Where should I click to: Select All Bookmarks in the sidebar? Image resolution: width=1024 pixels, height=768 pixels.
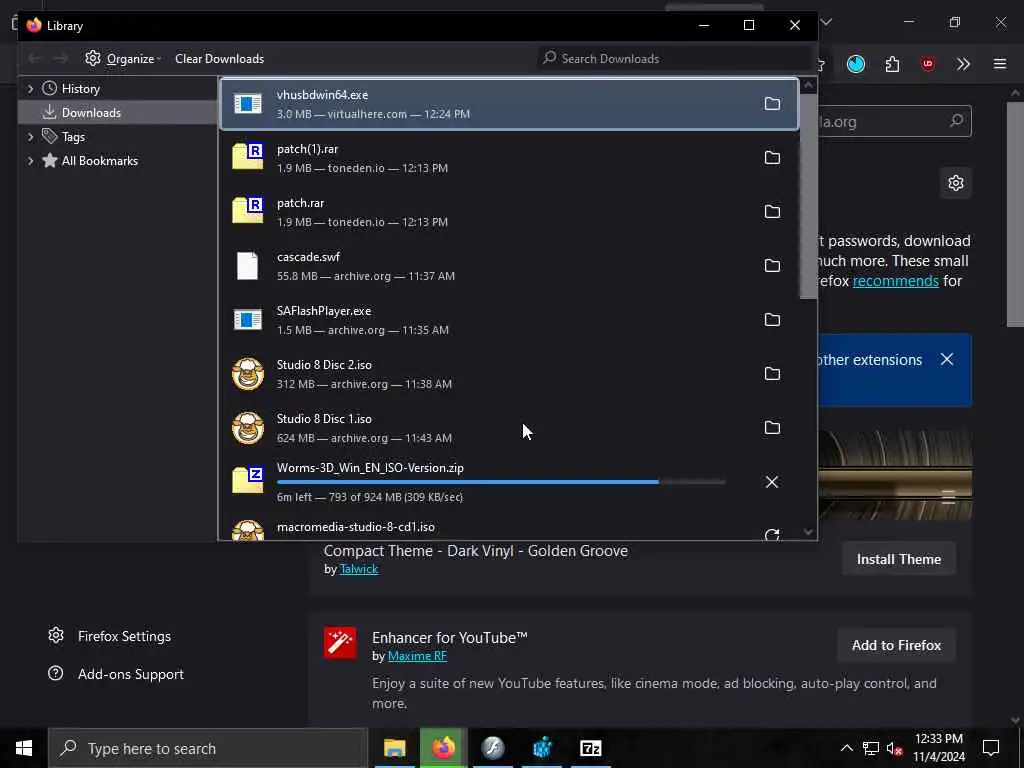tap(99, 161)
